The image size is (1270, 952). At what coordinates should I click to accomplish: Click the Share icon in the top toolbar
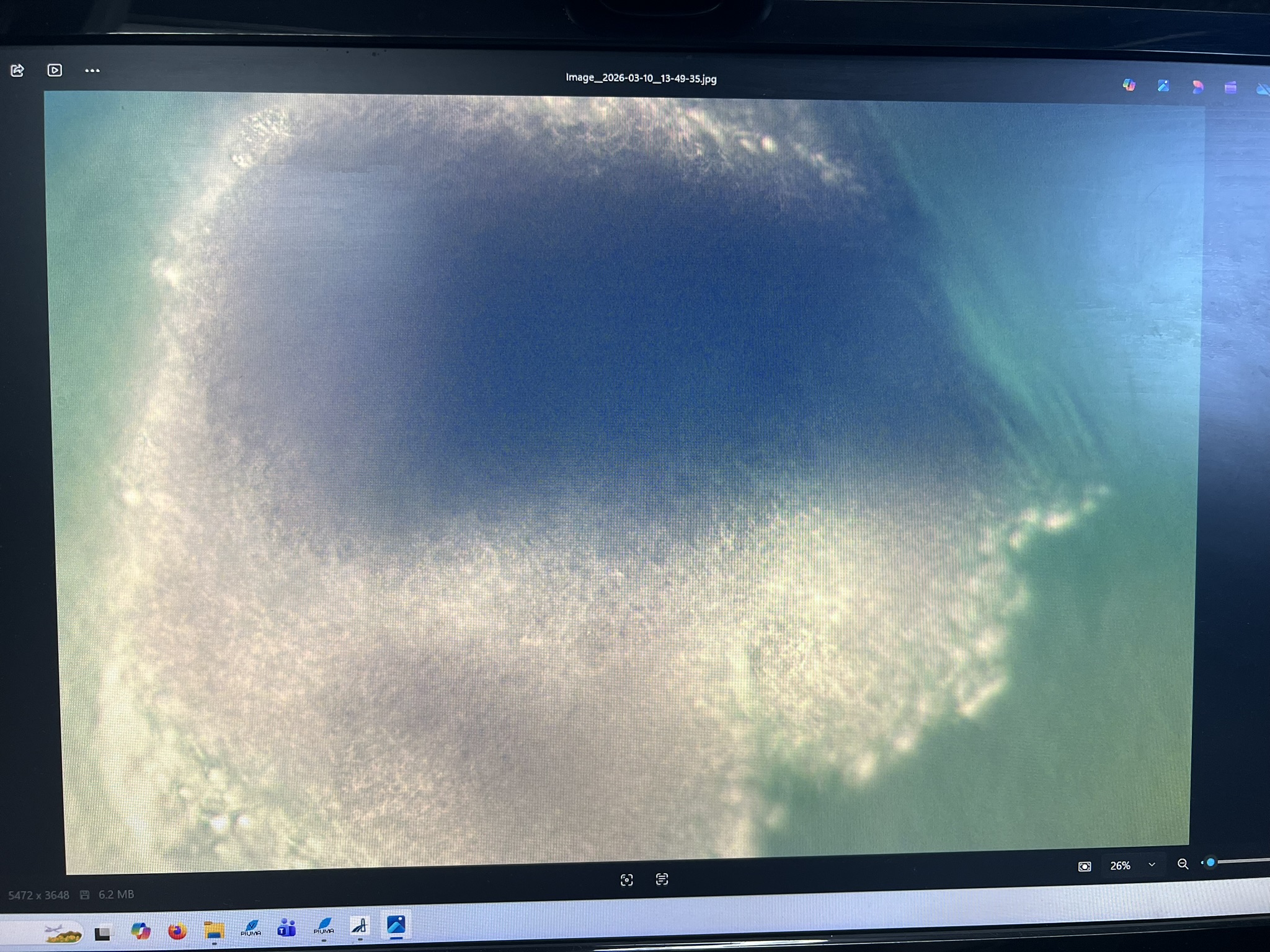click(17, 70)
